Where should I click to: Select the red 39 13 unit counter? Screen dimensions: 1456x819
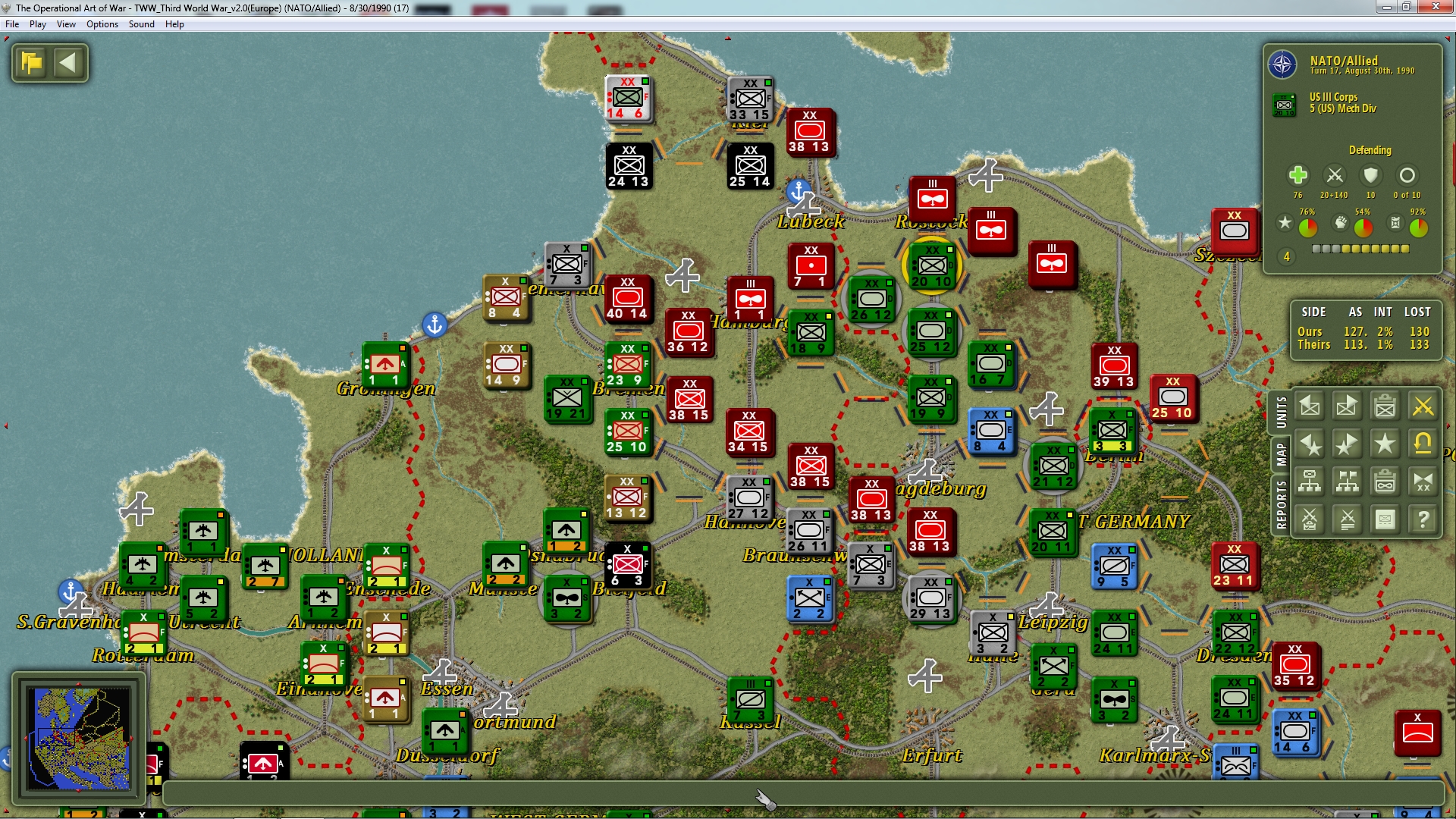click(x=1113, y=366)
